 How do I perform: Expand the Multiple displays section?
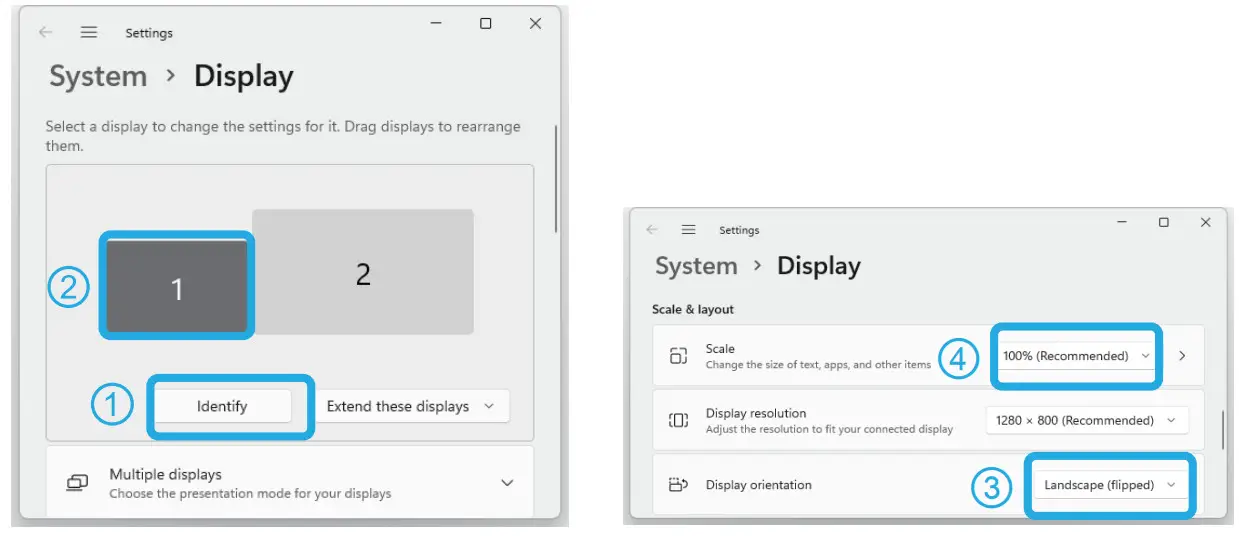coord(507,483)
